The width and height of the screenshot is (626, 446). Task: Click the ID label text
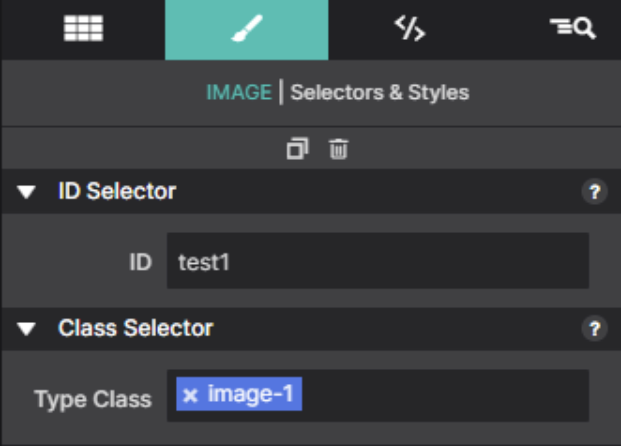point(139,263)
